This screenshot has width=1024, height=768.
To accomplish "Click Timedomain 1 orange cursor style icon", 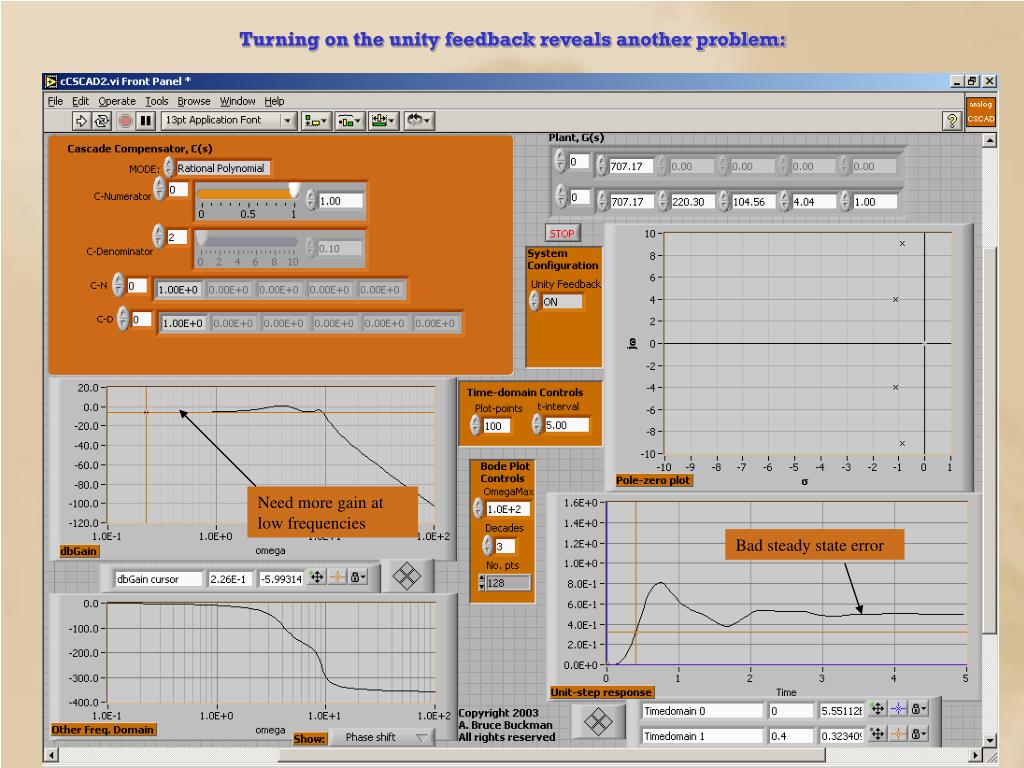I will tap(899, 734).
